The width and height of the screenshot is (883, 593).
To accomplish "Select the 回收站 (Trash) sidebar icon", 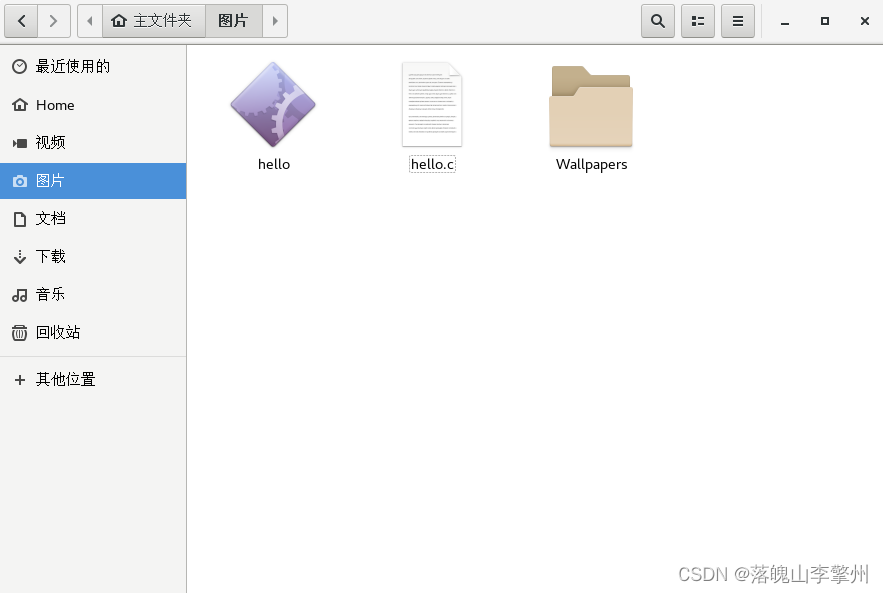I will [x=60, y=332].
